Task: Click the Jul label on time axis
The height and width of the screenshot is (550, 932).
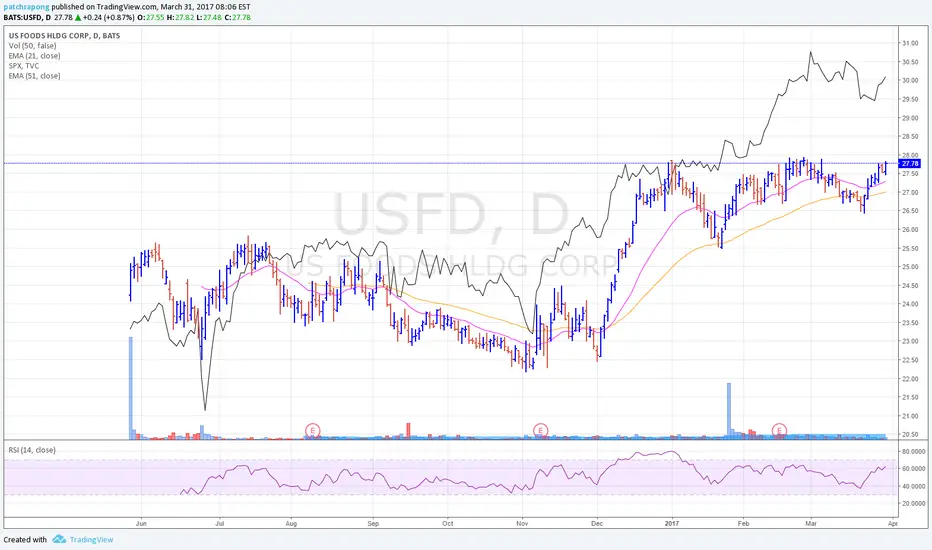Action: [x=219, y=524]
